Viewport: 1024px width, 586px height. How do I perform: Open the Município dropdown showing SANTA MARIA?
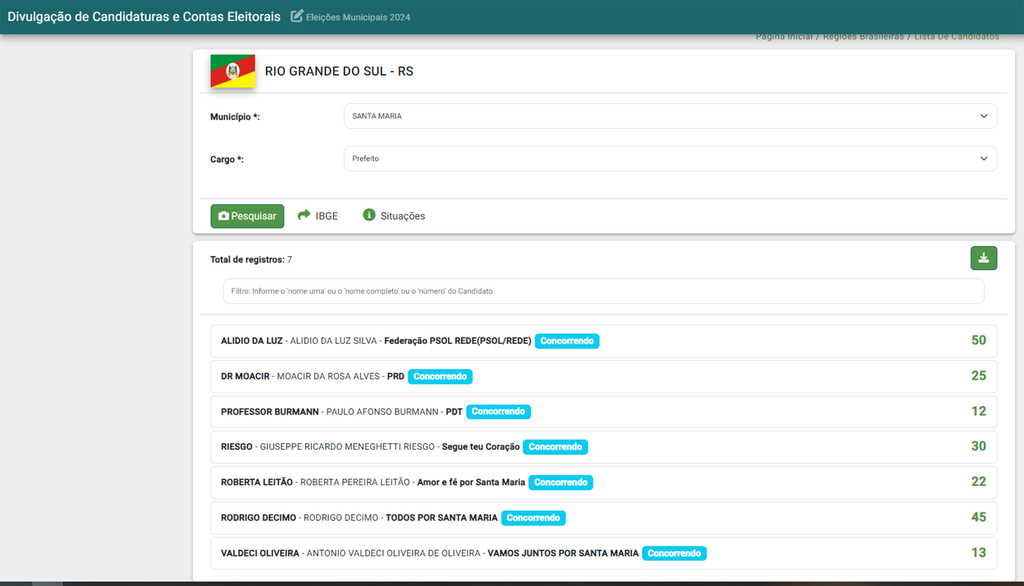669,116
